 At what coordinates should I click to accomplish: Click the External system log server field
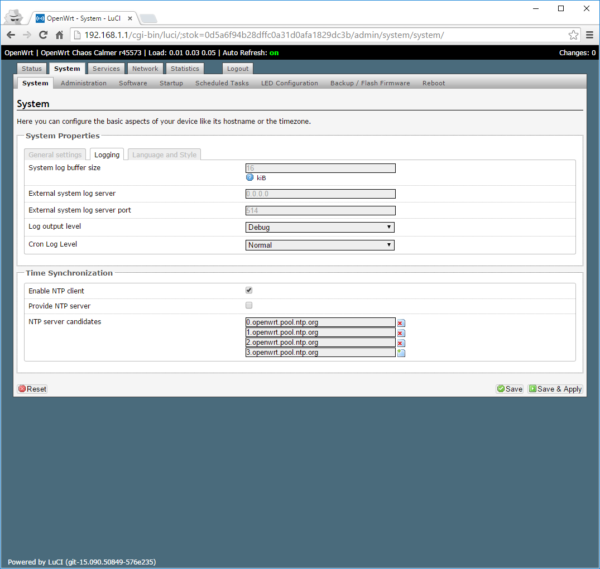pyautogui.click(x=320, y=193)
